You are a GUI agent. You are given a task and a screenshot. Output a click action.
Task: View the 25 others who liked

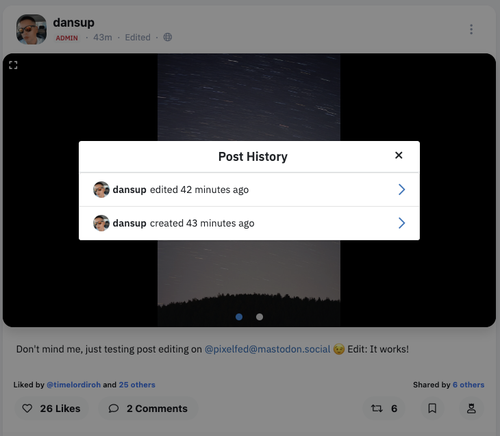pyautogui.click(x=137, y=385)
